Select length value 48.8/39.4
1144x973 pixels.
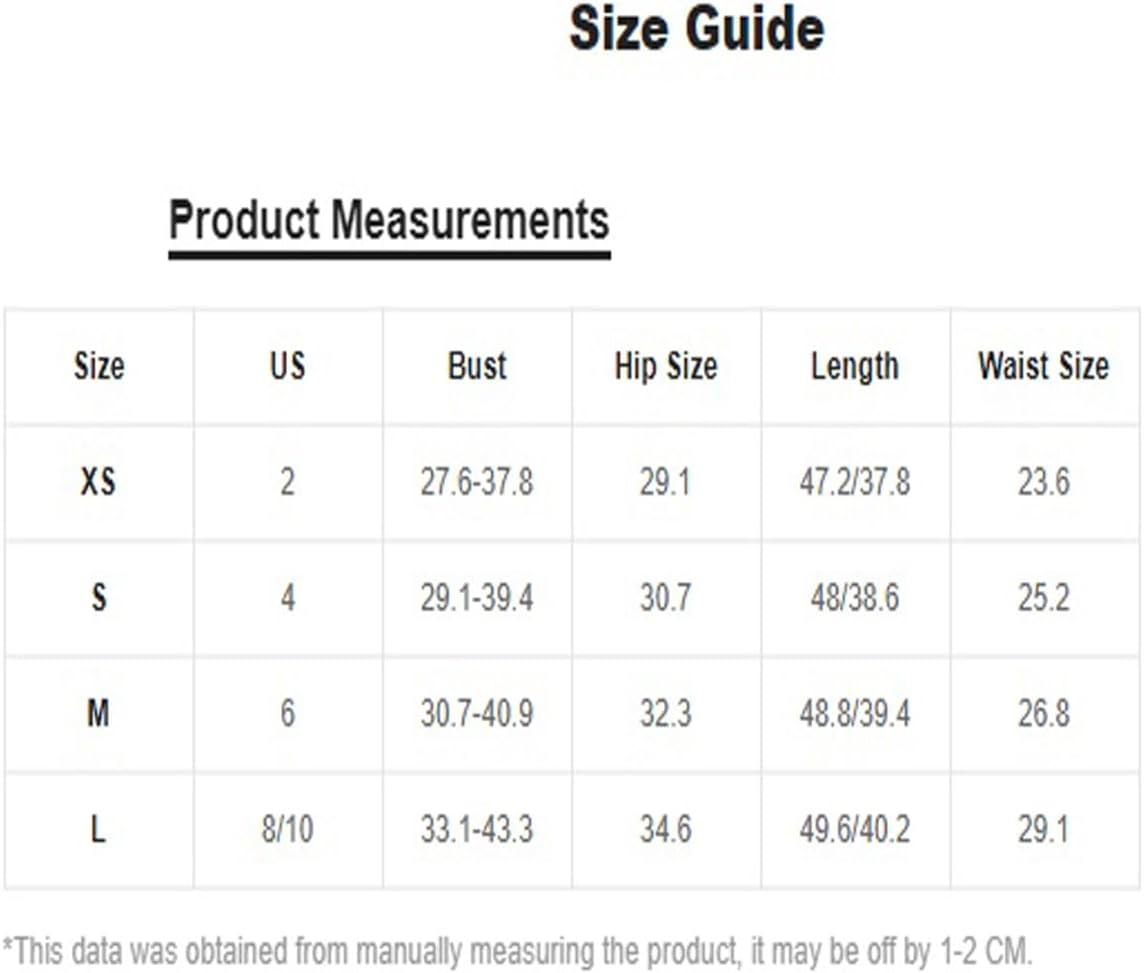click(854, 713)
